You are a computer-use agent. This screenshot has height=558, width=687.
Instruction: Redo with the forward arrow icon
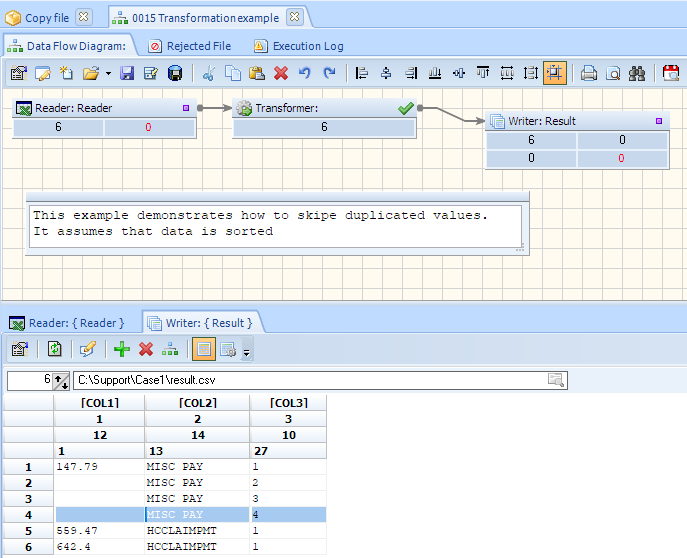pyautogui.click(x=329, y=73)
